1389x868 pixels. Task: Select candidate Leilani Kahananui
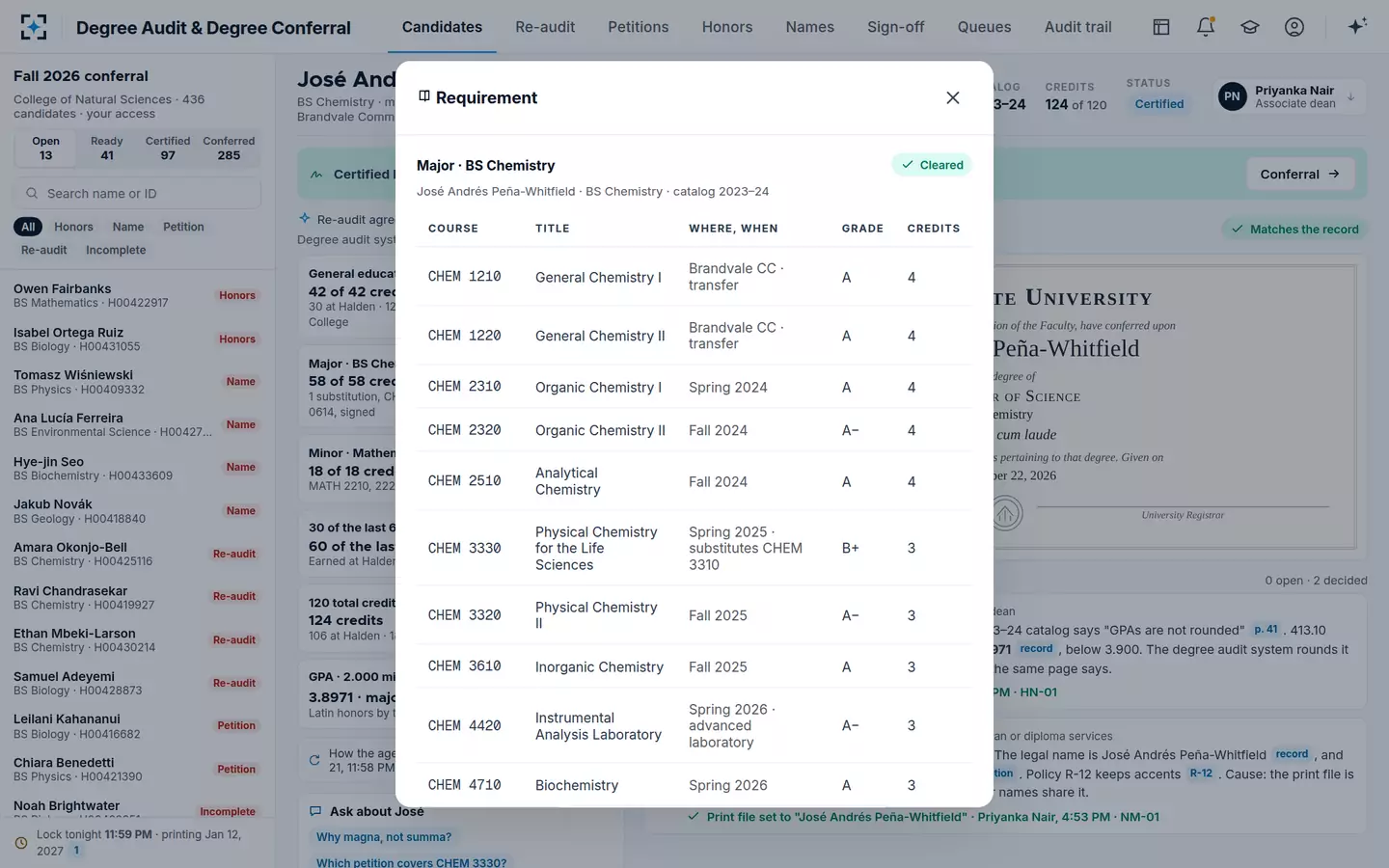click(x=137, y=725)
